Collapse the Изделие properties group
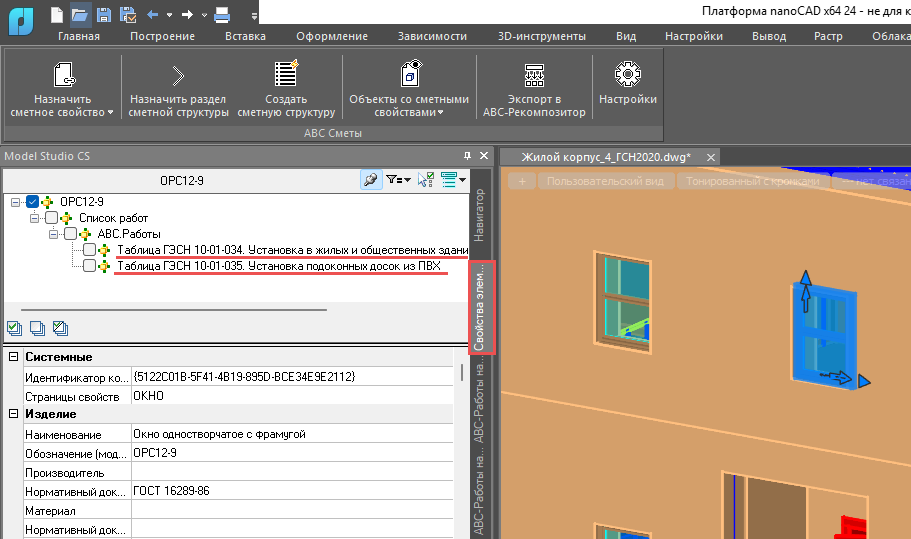 pos(13,414)
